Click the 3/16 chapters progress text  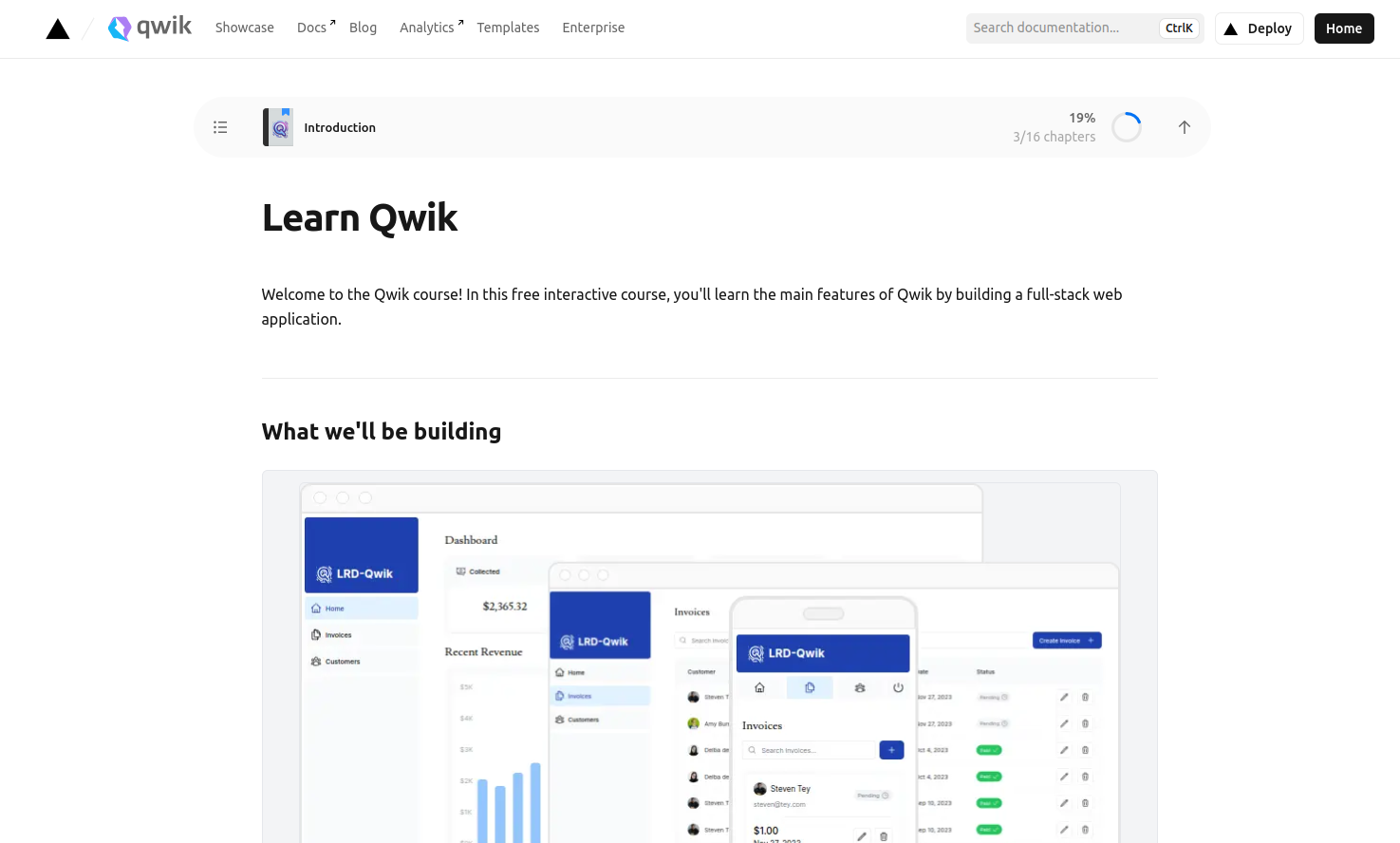coord(1055,137)
